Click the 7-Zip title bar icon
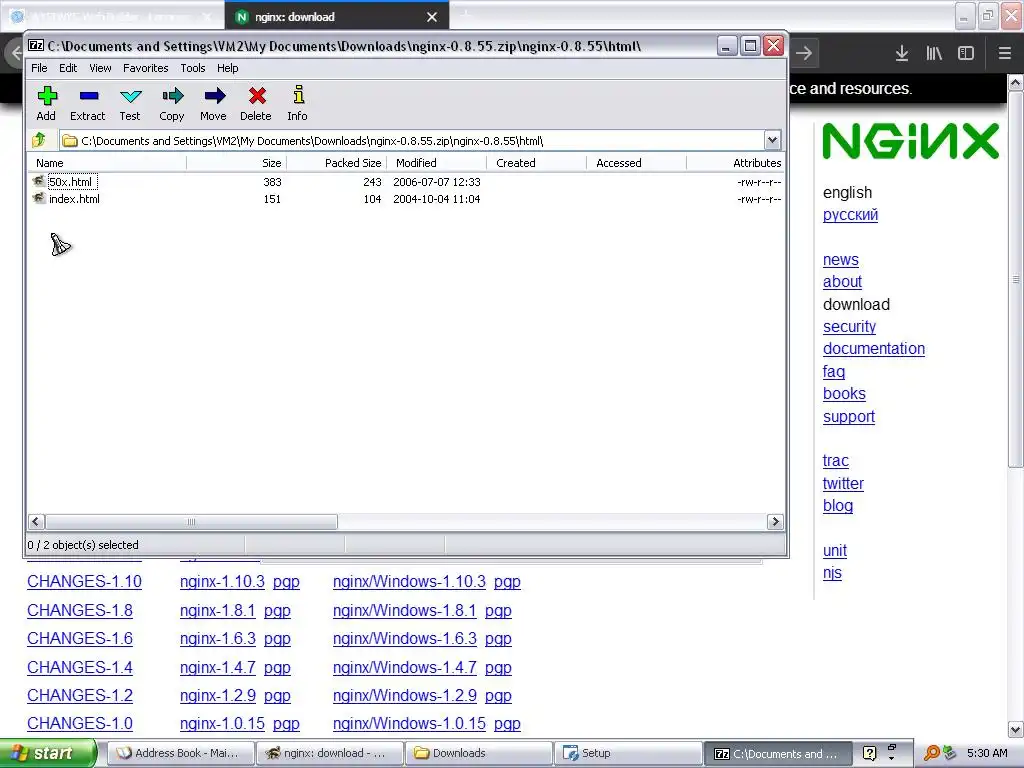The width and height of the screenshot is (1024, 768). 36,46
